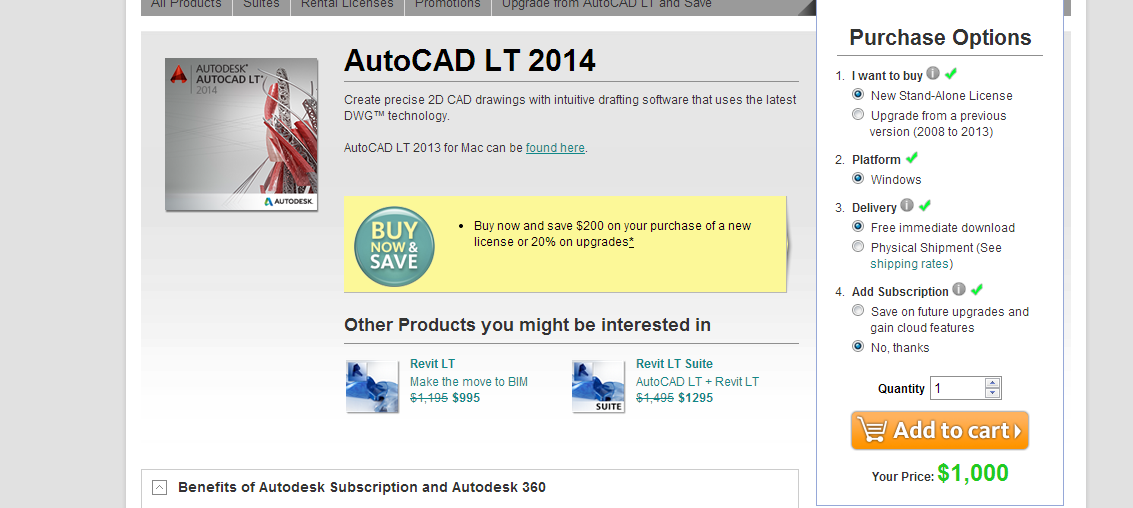The width and height of the screenshot is (1133, 508).
Task: Choose Physical Shipment delivery option
Action: [x=858, y=246]
